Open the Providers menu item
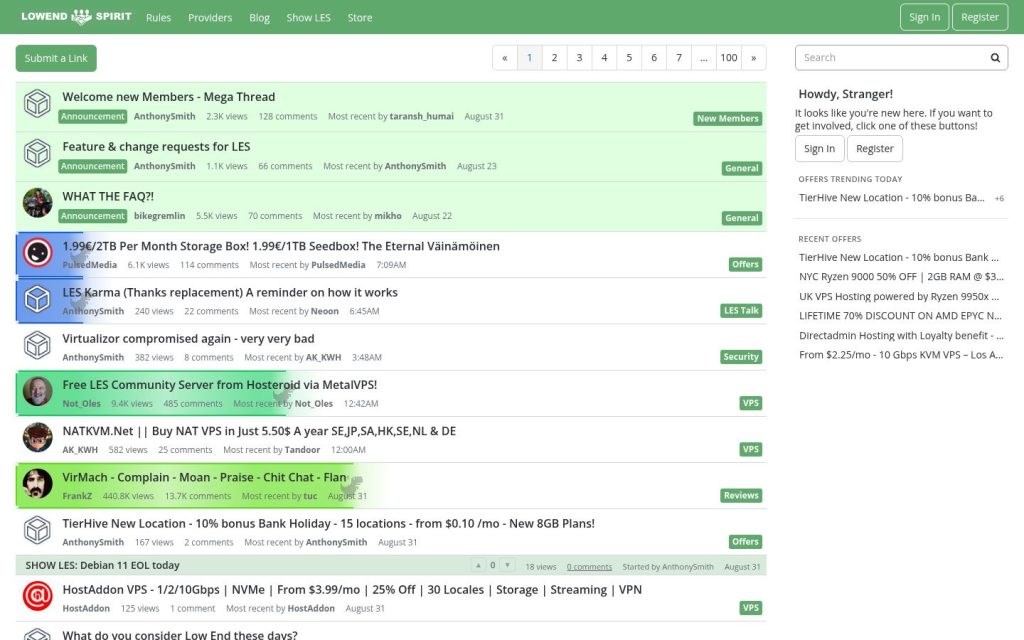The height and width of the screenshot is (640, 1024). point(210,18)
